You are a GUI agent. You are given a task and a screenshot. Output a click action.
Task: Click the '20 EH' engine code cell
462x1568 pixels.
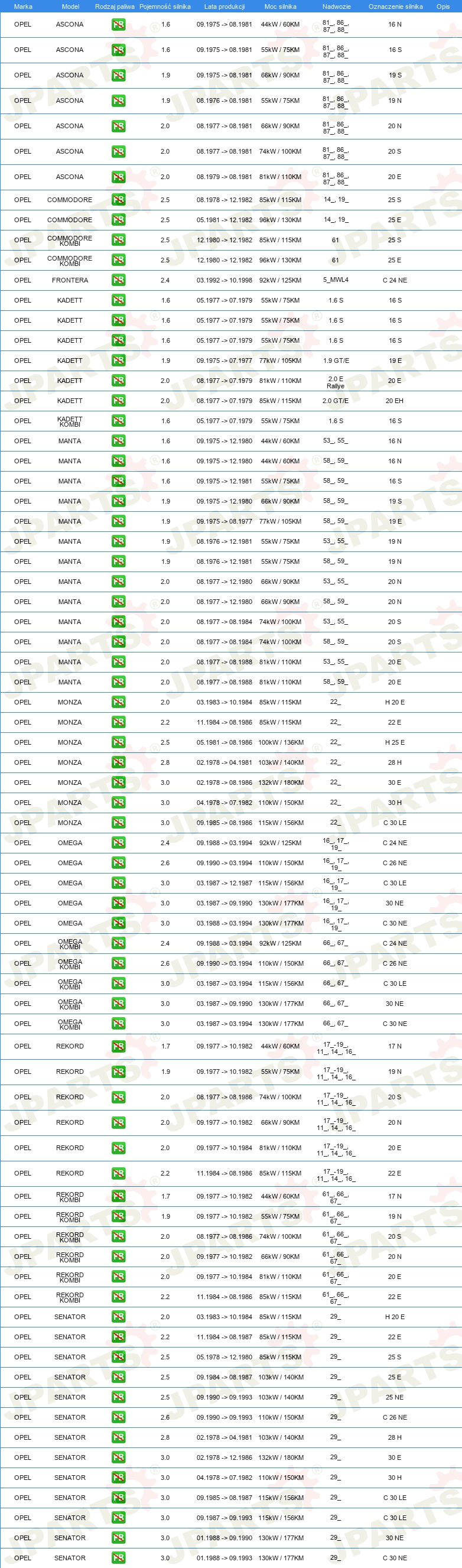pyautogui.click(x=395, y=401)
